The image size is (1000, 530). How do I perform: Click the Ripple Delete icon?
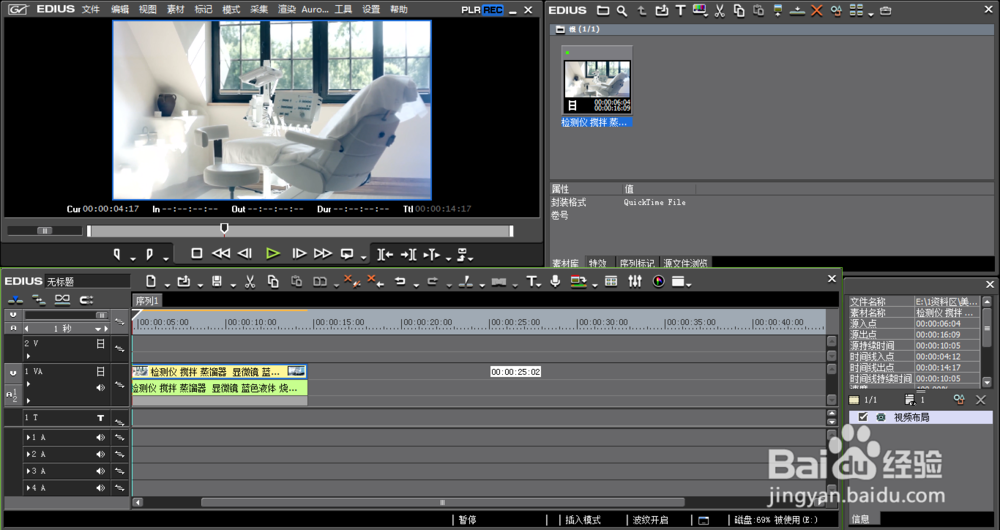(x=375, y=281)
